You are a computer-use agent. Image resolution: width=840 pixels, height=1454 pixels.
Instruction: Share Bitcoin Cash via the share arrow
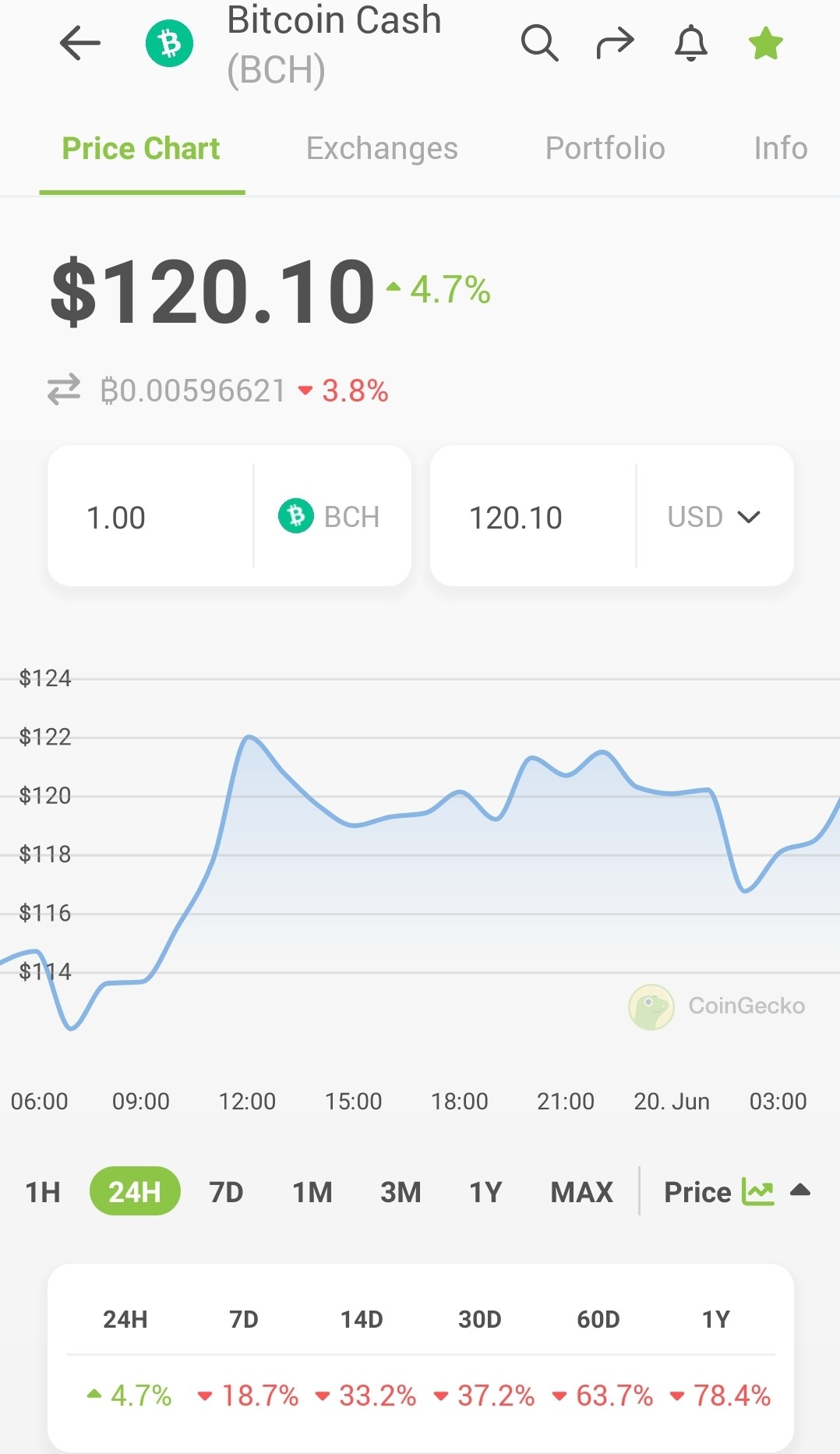615,43
